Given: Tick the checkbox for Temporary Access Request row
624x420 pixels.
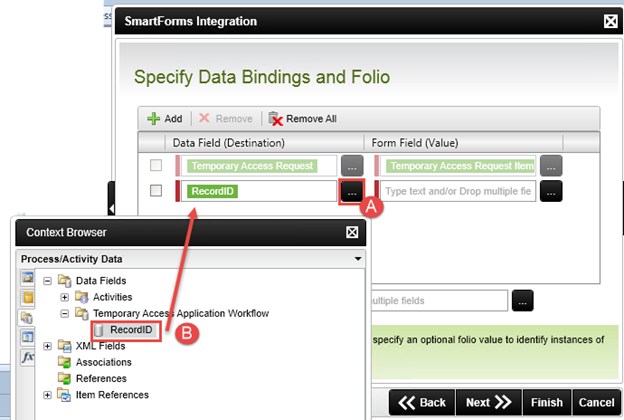Looking at the screenshot, I should 155,165.
